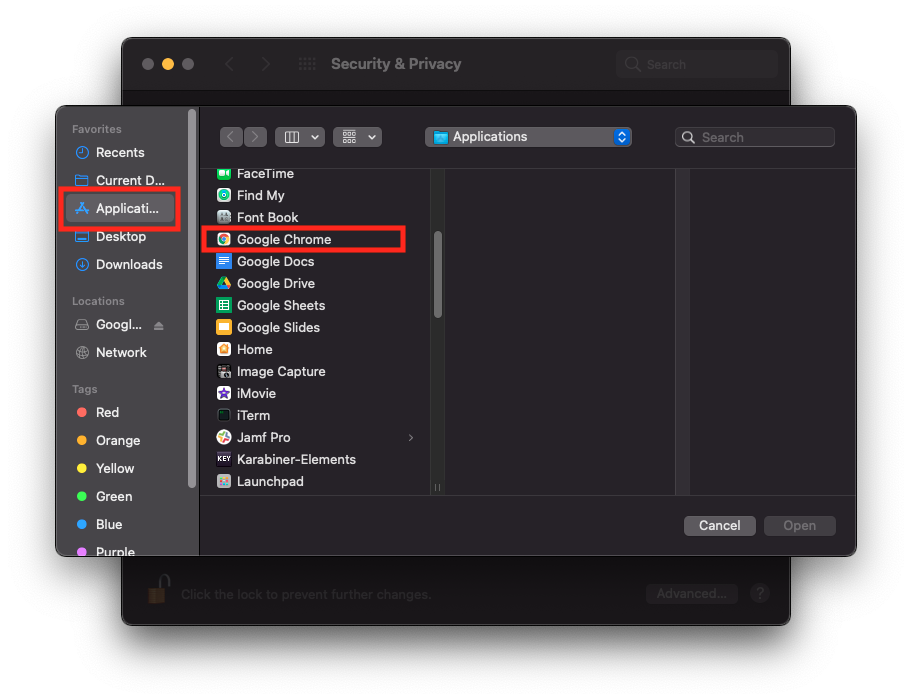This screenshot has width=912, height=699.
Task: Select Current D... folder in sidebar
Action: (120, 180)
